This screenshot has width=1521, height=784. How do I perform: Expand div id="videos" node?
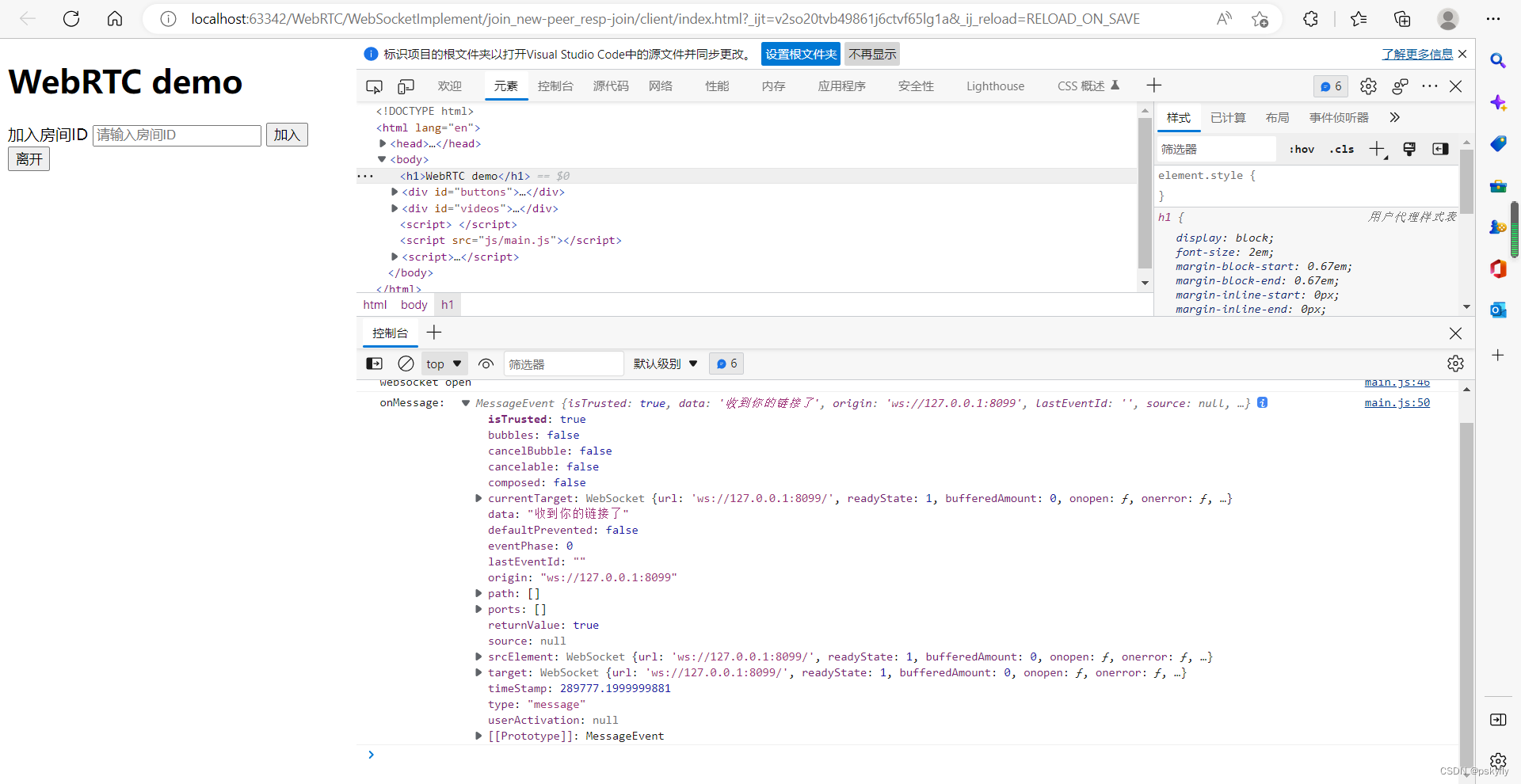pos(395,208)
